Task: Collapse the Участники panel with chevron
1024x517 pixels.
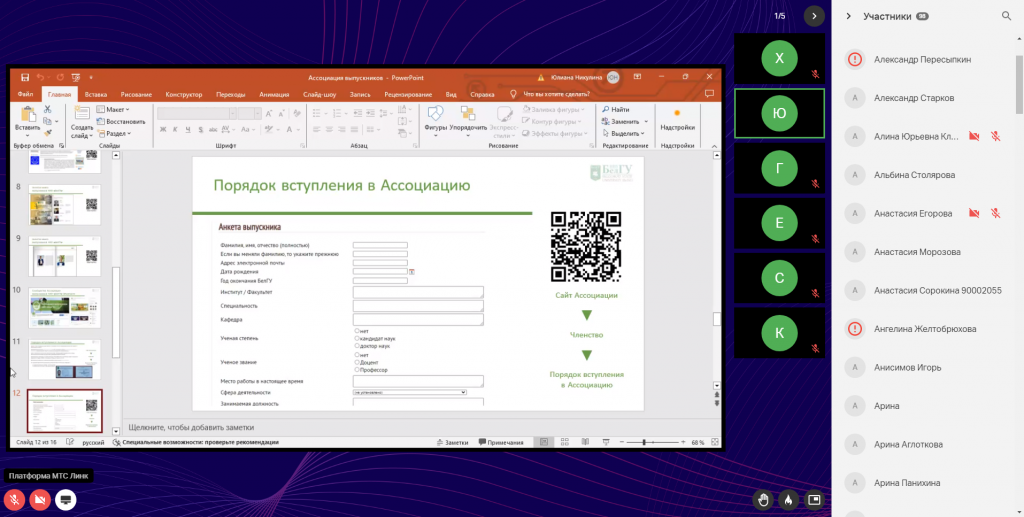Action: pos(848,16)
